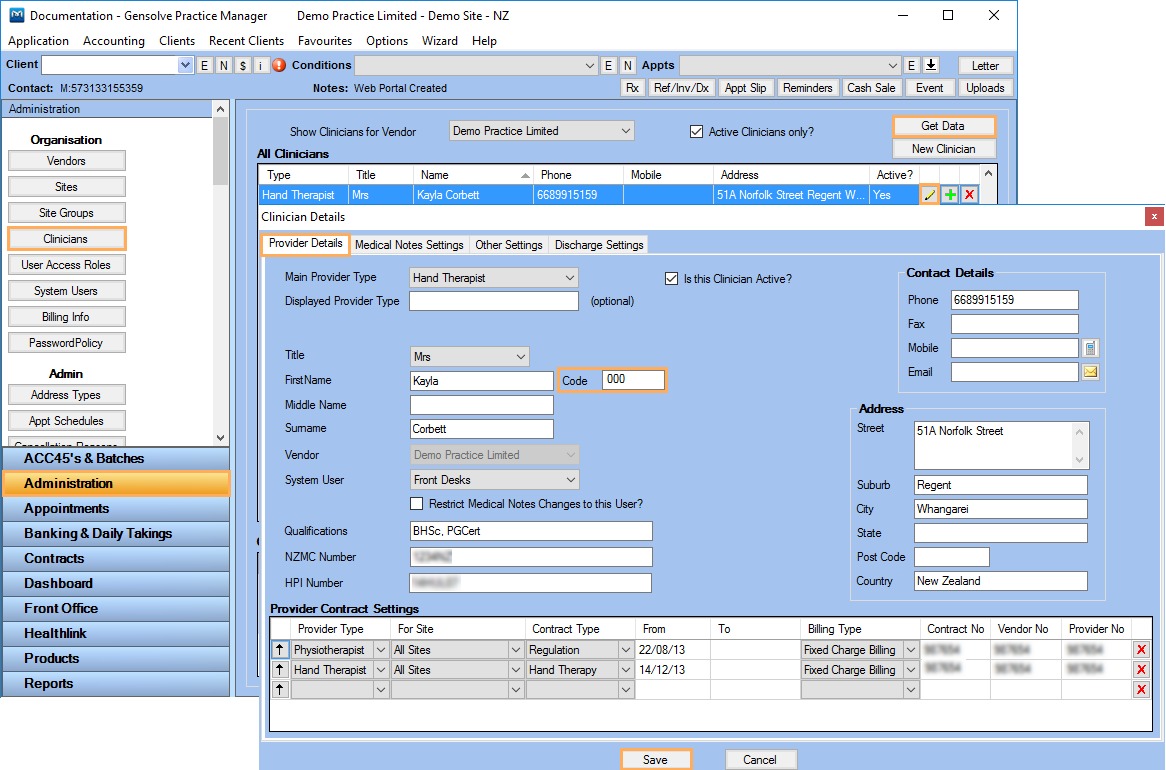Viewport: 1166px width, 770px height.
Task: Toggle the Active Clinicians only checkbox
Action: click(x=697, y=132)
